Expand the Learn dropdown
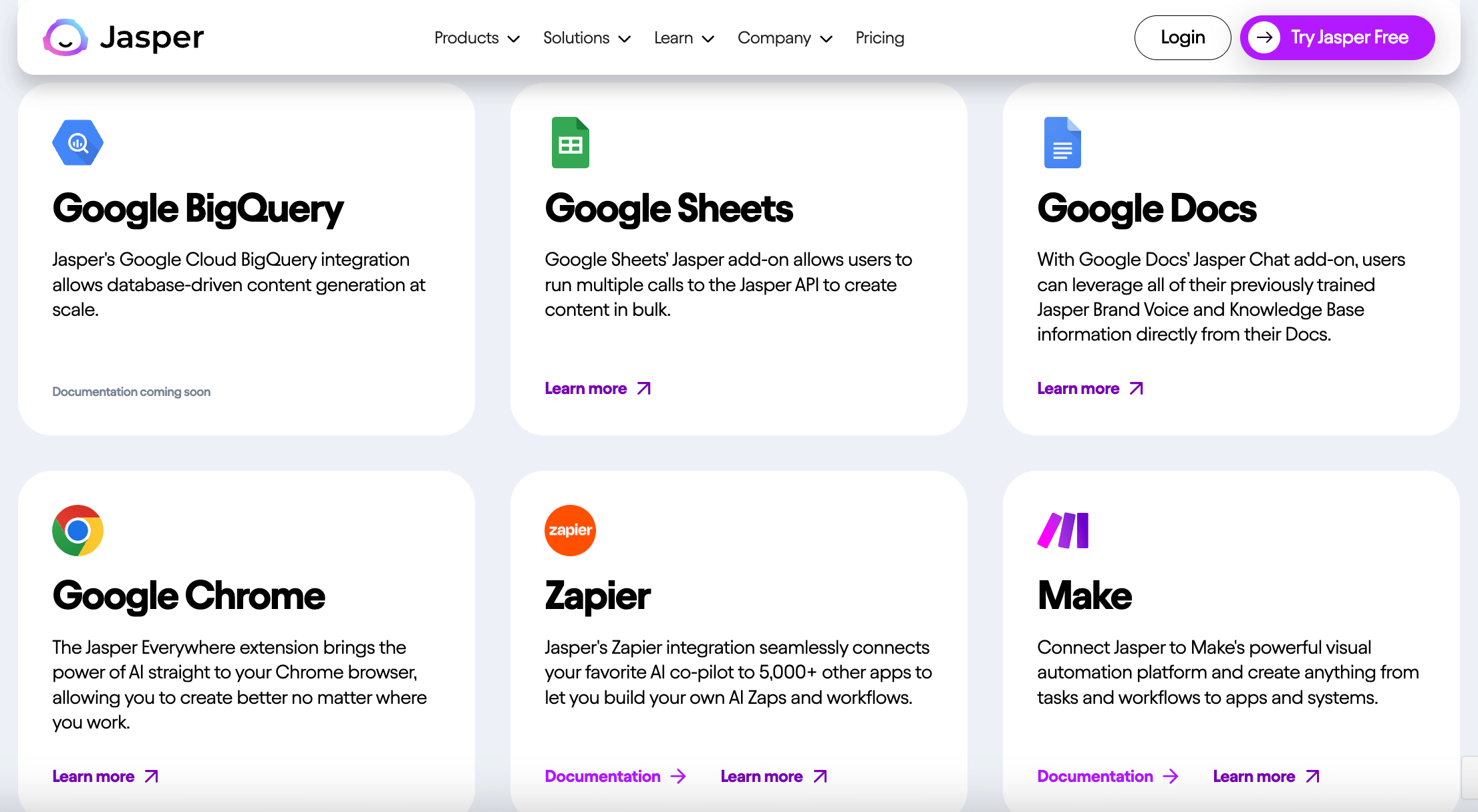Viewport: 1478px width, 812px height. 683,38
